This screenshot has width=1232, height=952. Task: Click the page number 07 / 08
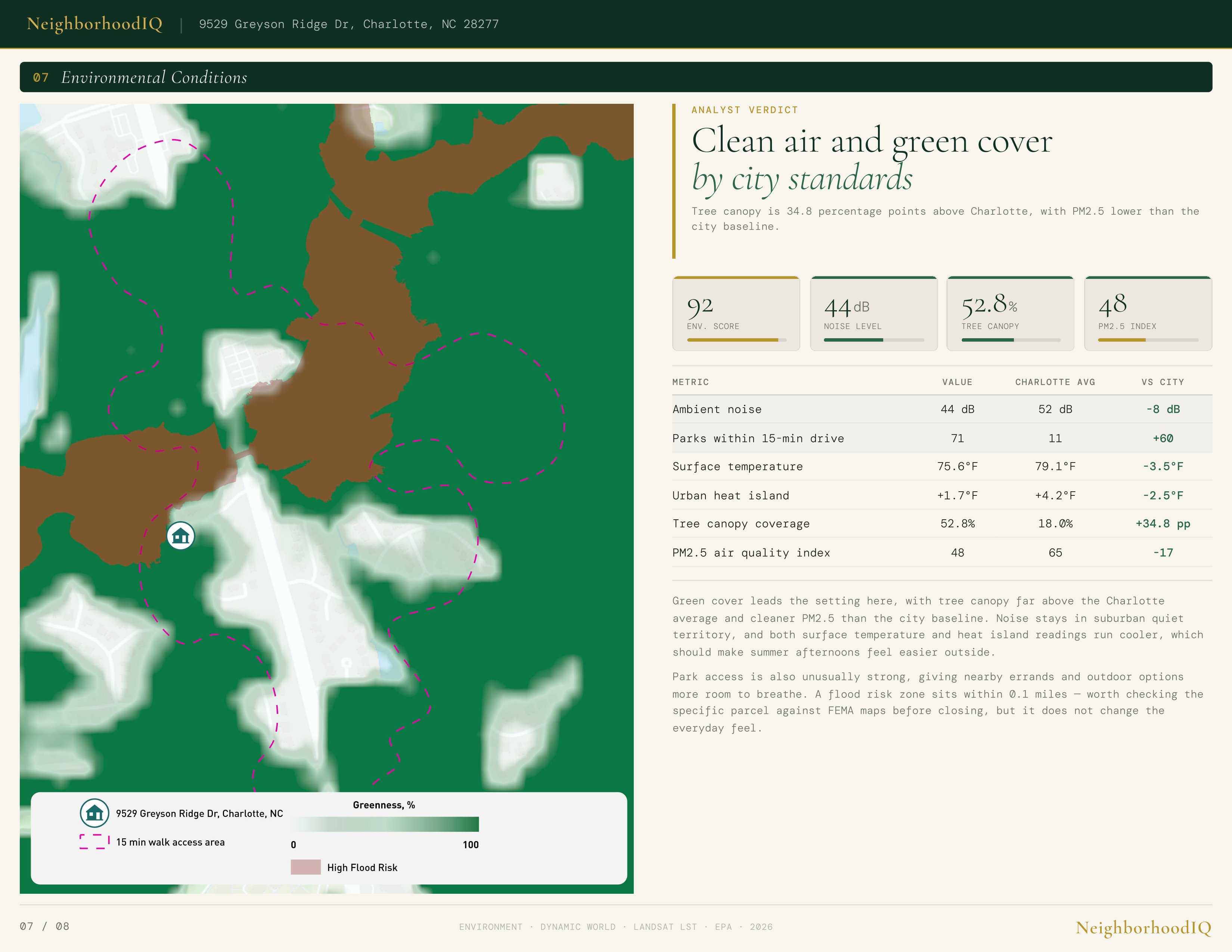click(x=44, y=926)
